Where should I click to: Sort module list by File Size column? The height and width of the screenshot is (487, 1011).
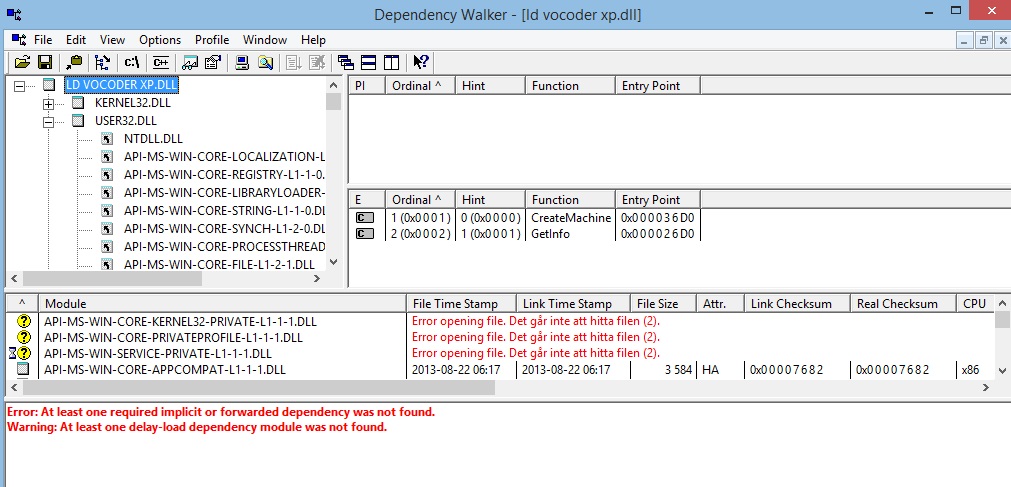click(x=657, y=303)
